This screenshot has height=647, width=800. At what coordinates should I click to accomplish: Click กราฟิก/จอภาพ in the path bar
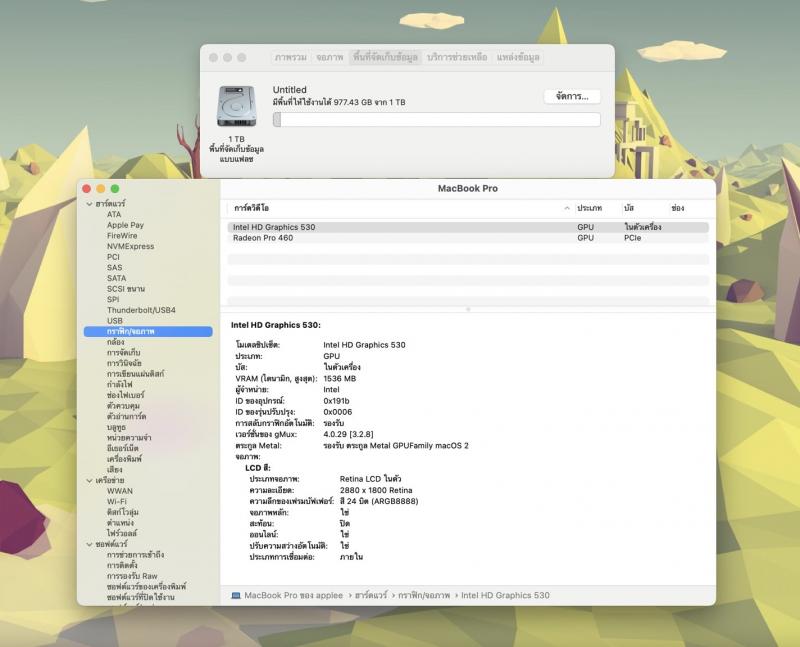pyautogui.click(x=424, y=595)
